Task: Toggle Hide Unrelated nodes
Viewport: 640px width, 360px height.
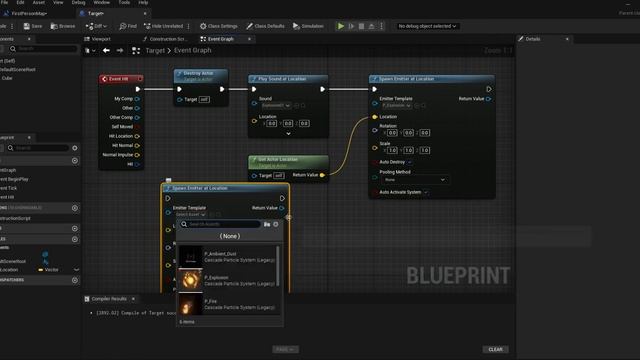Action: tap(163, 26)
